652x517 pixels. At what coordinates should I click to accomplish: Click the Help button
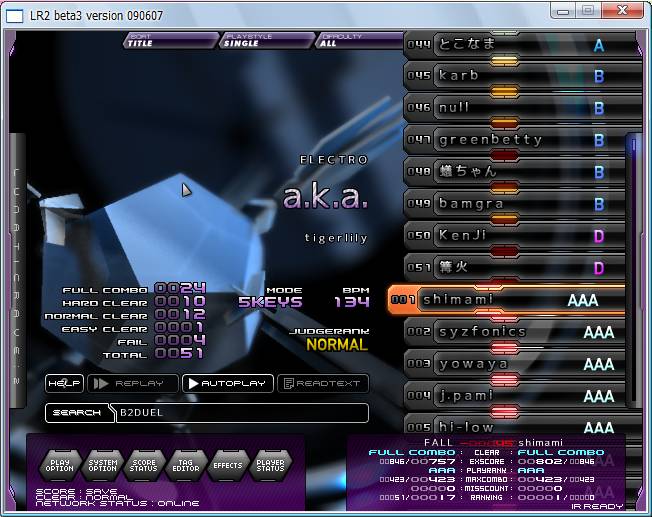(x=64, y=383)
